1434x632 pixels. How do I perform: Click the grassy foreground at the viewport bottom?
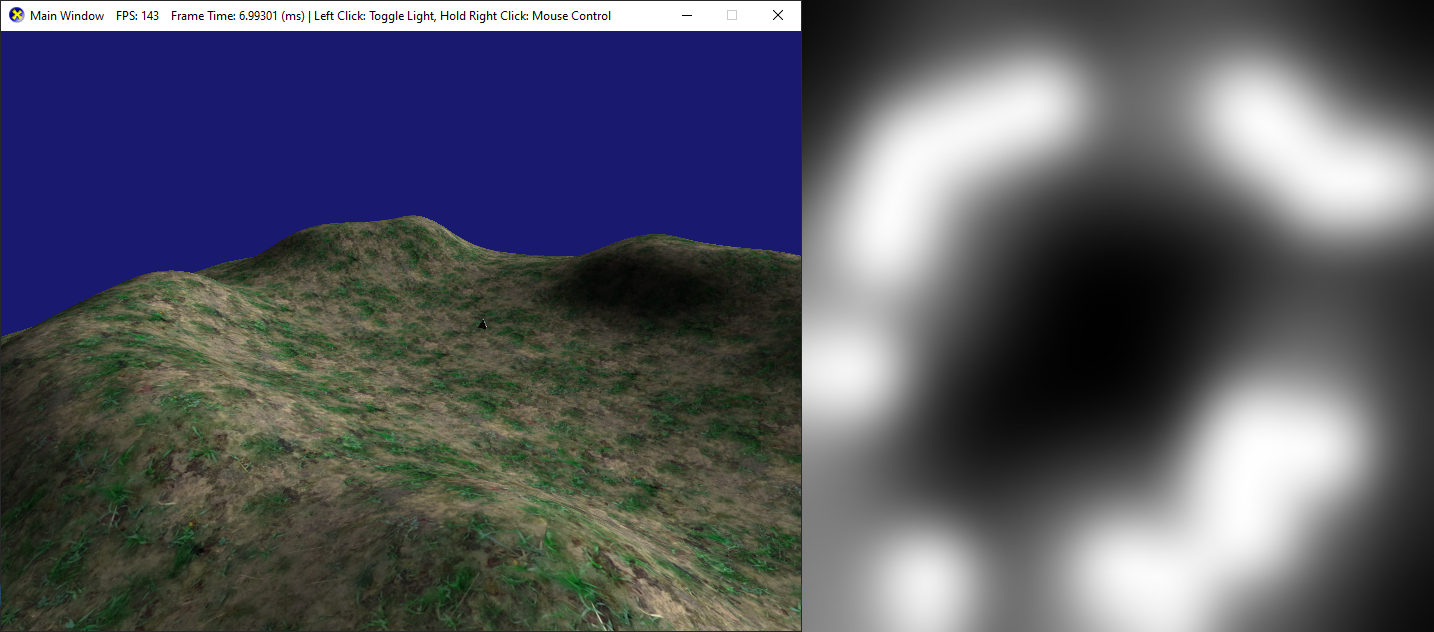coord(400,580)
